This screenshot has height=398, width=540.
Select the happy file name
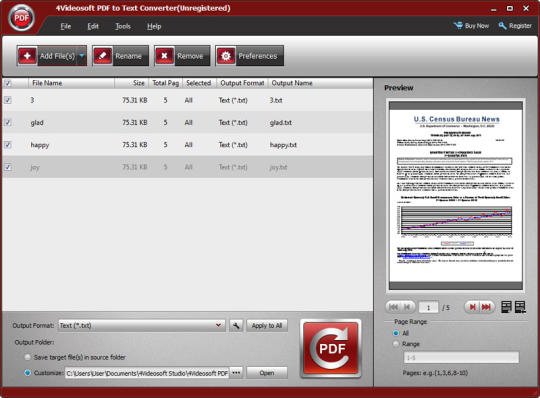click(40, 145)
